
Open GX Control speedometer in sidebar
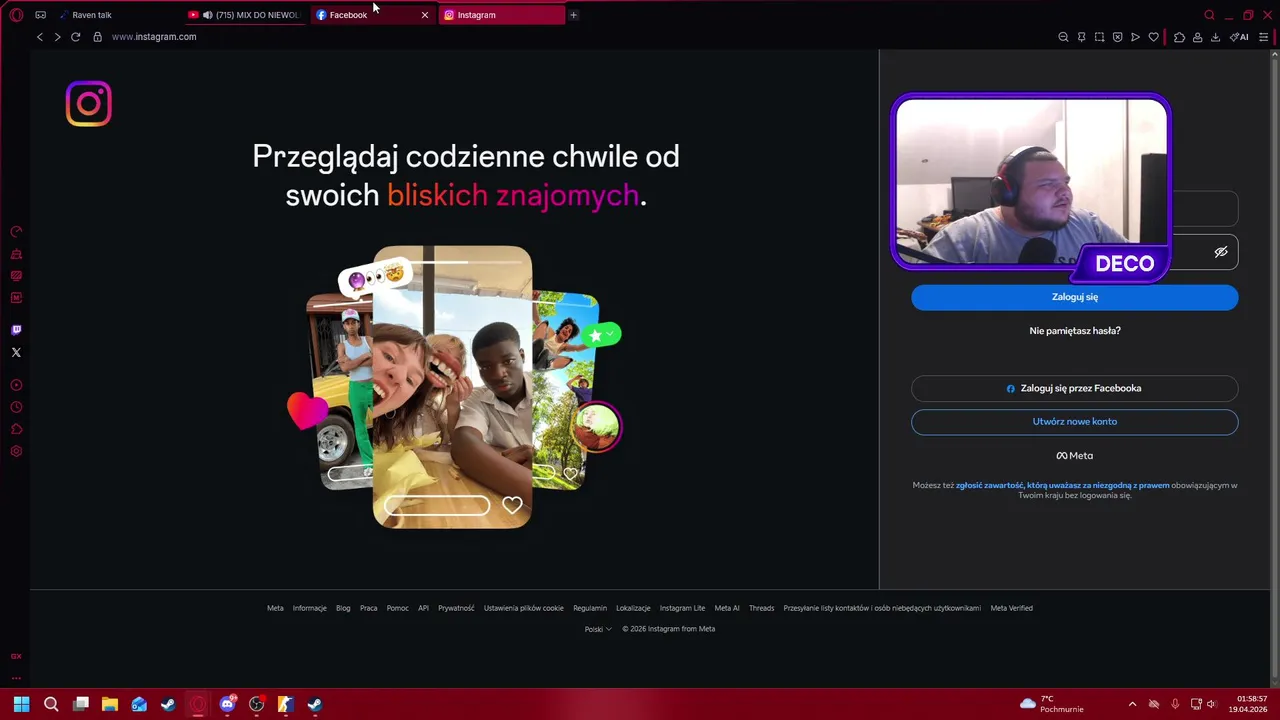pos(16,231)
